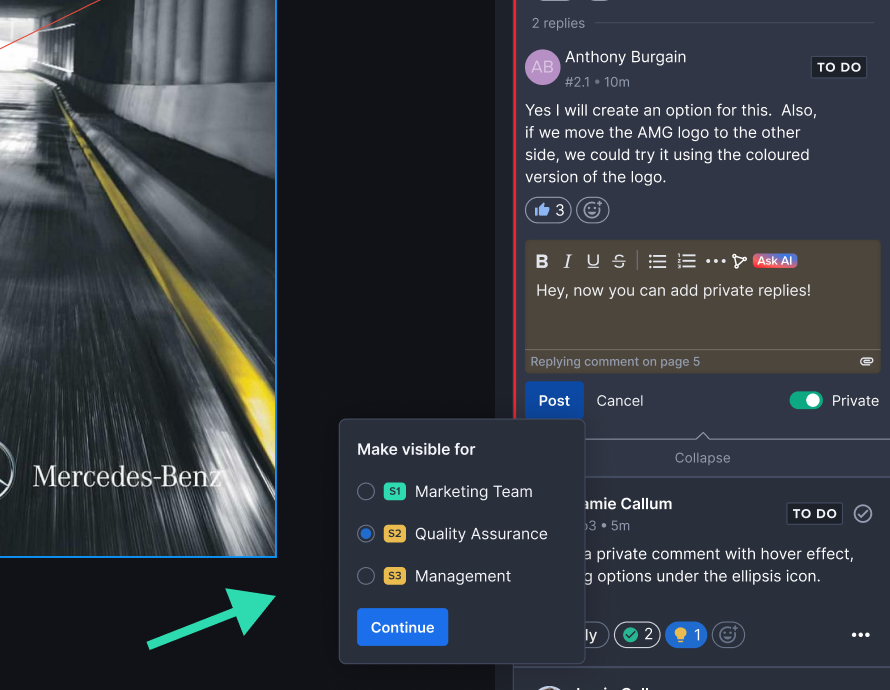This screenshot has height=690, width=890.
Task: Apply italic formatting in reply editor
Action: (567, 261)
